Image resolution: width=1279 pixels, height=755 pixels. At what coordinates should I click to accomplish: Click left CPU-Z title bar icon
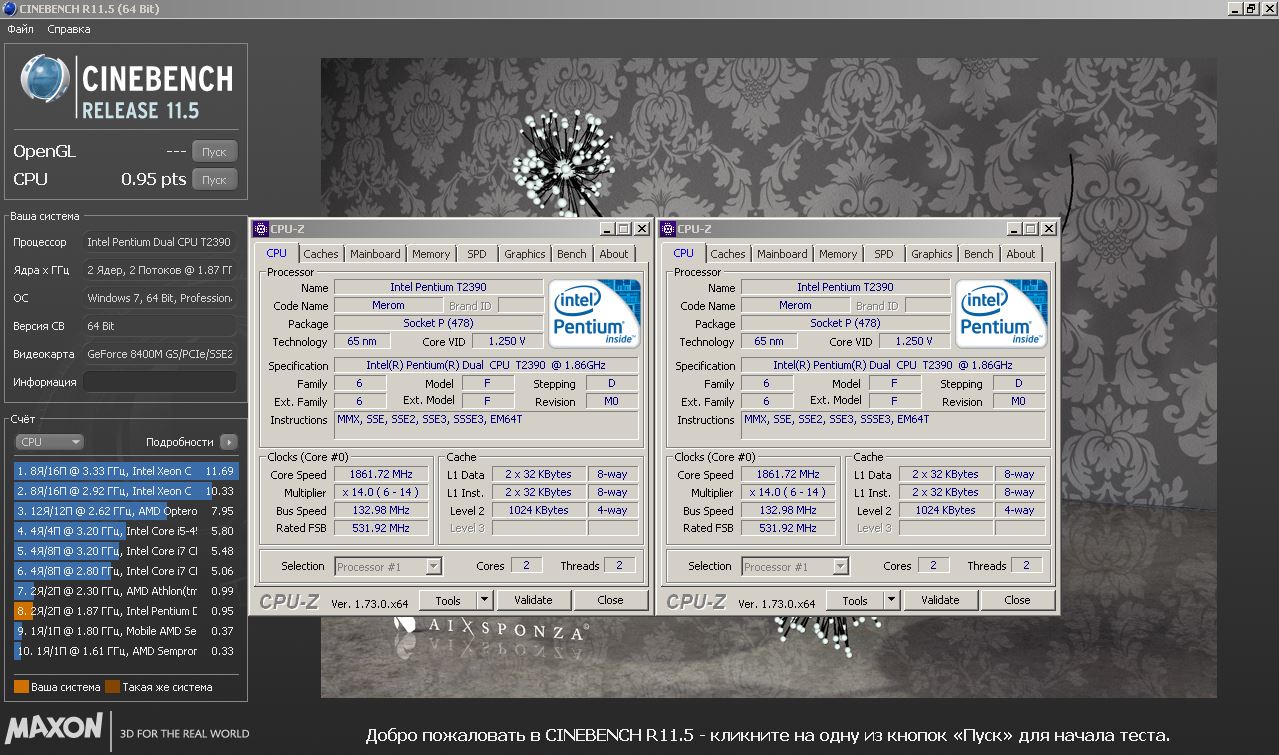point(261,229)
